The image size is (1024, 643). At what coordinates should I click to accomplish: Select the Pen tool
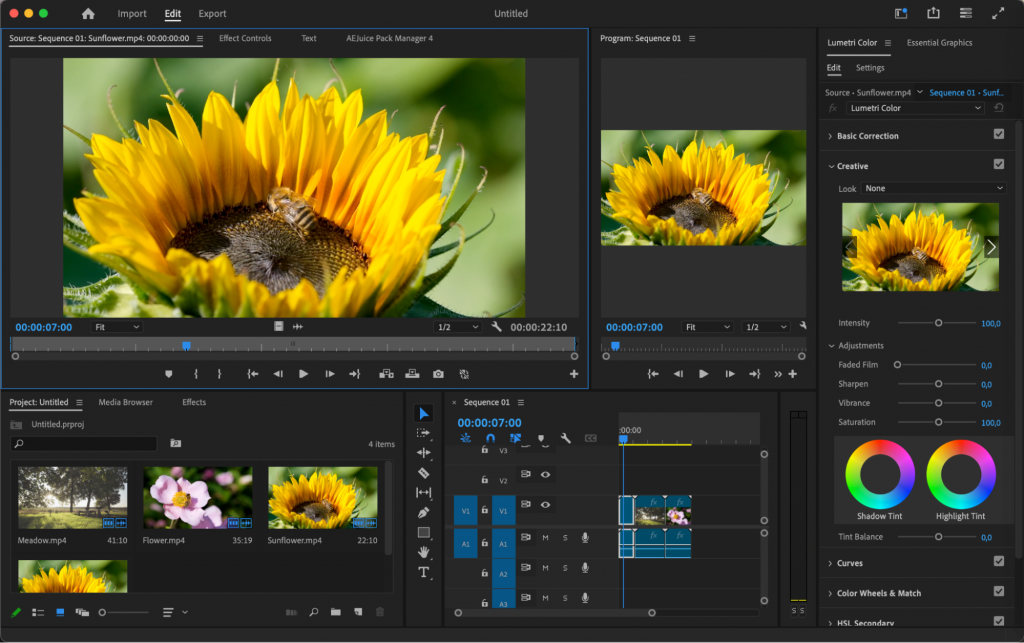click(424, 513)
